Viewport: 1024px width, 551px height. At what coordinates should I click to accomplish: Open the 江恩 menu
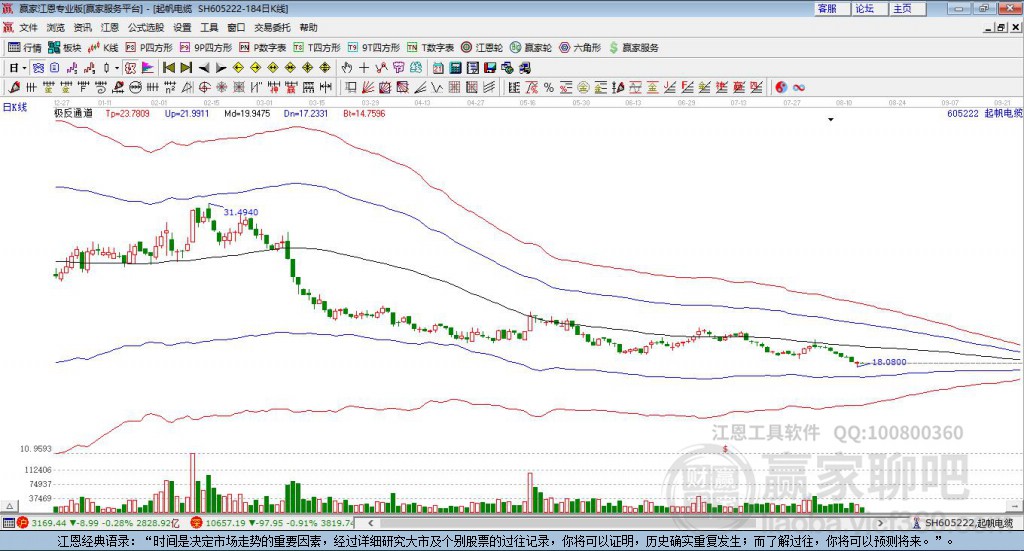point(110,27)
